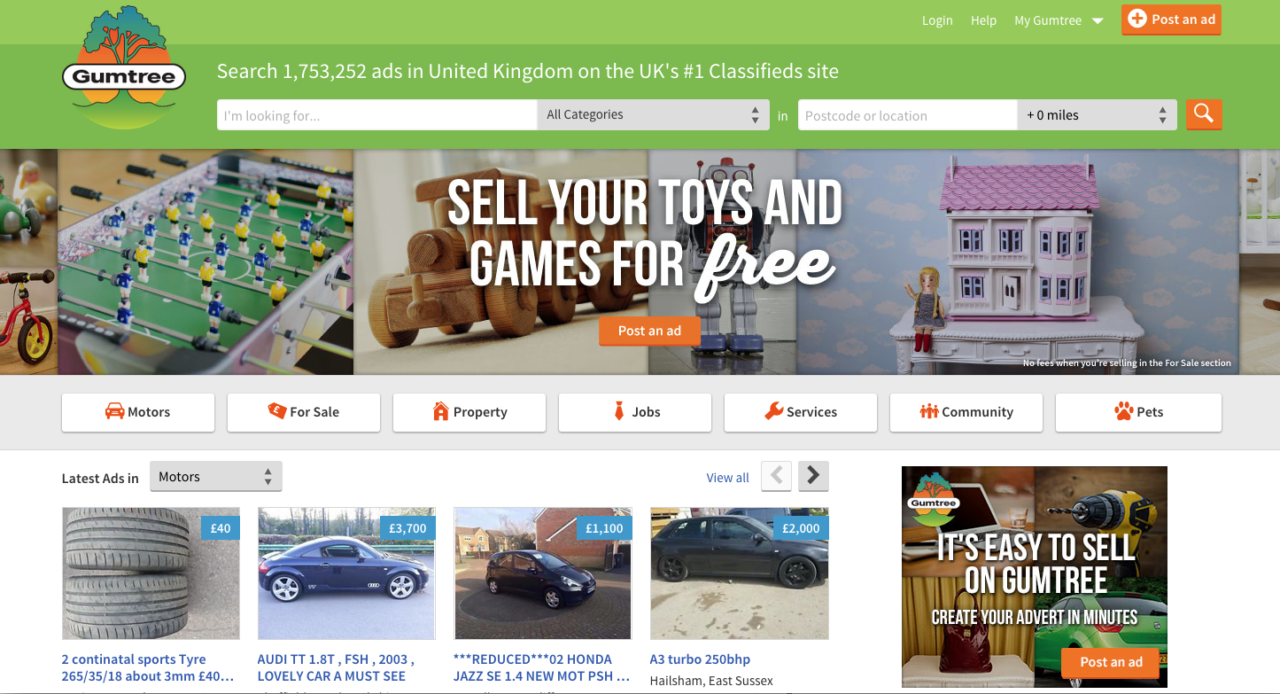Click the Login link

[x=937, y=20]
